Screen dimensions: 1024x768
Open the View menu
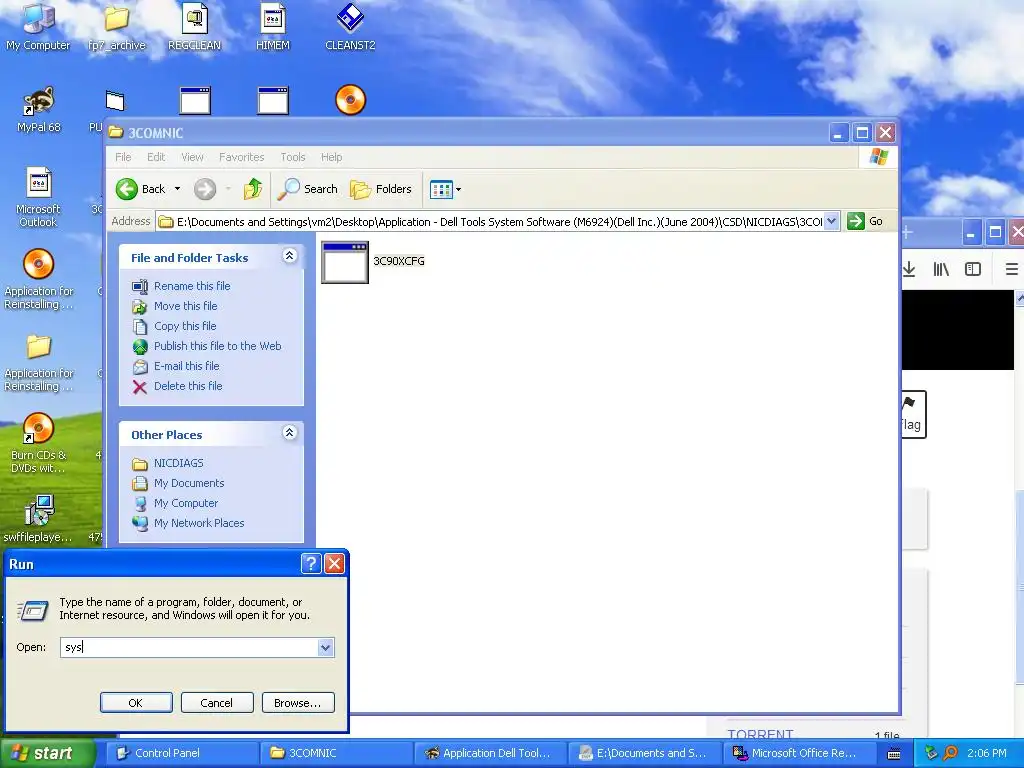(192, 157)
